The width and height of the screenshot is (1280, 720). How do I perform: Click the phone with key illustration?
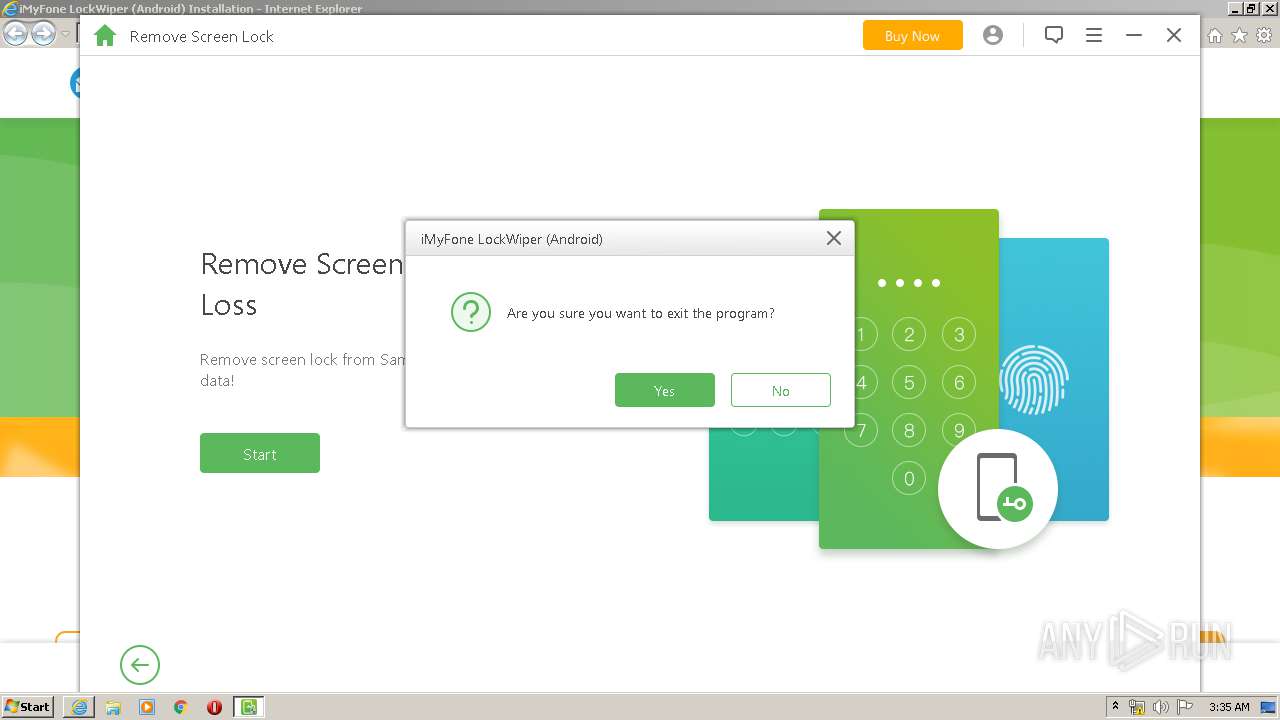pyautogui.click(x=998, y=488)
